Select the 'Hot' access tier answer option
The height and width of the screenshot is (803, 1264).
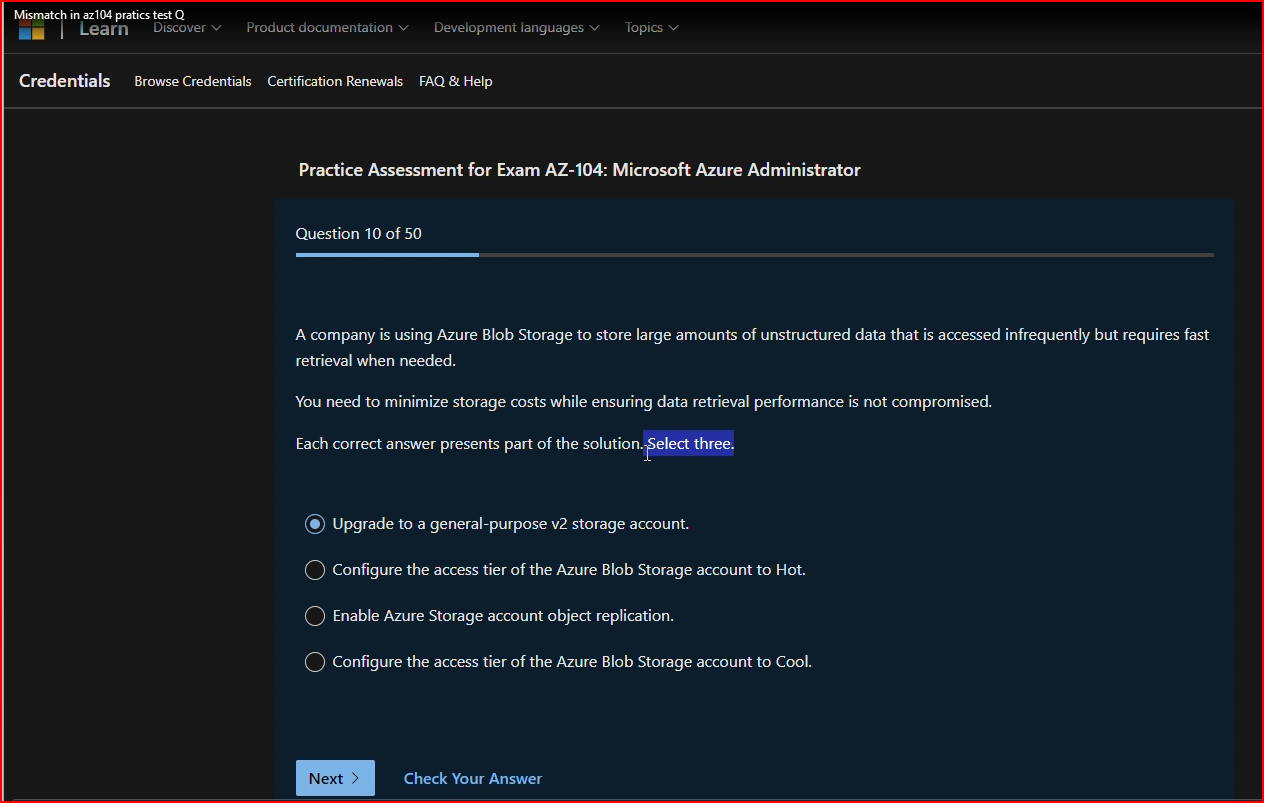(315, 569)
